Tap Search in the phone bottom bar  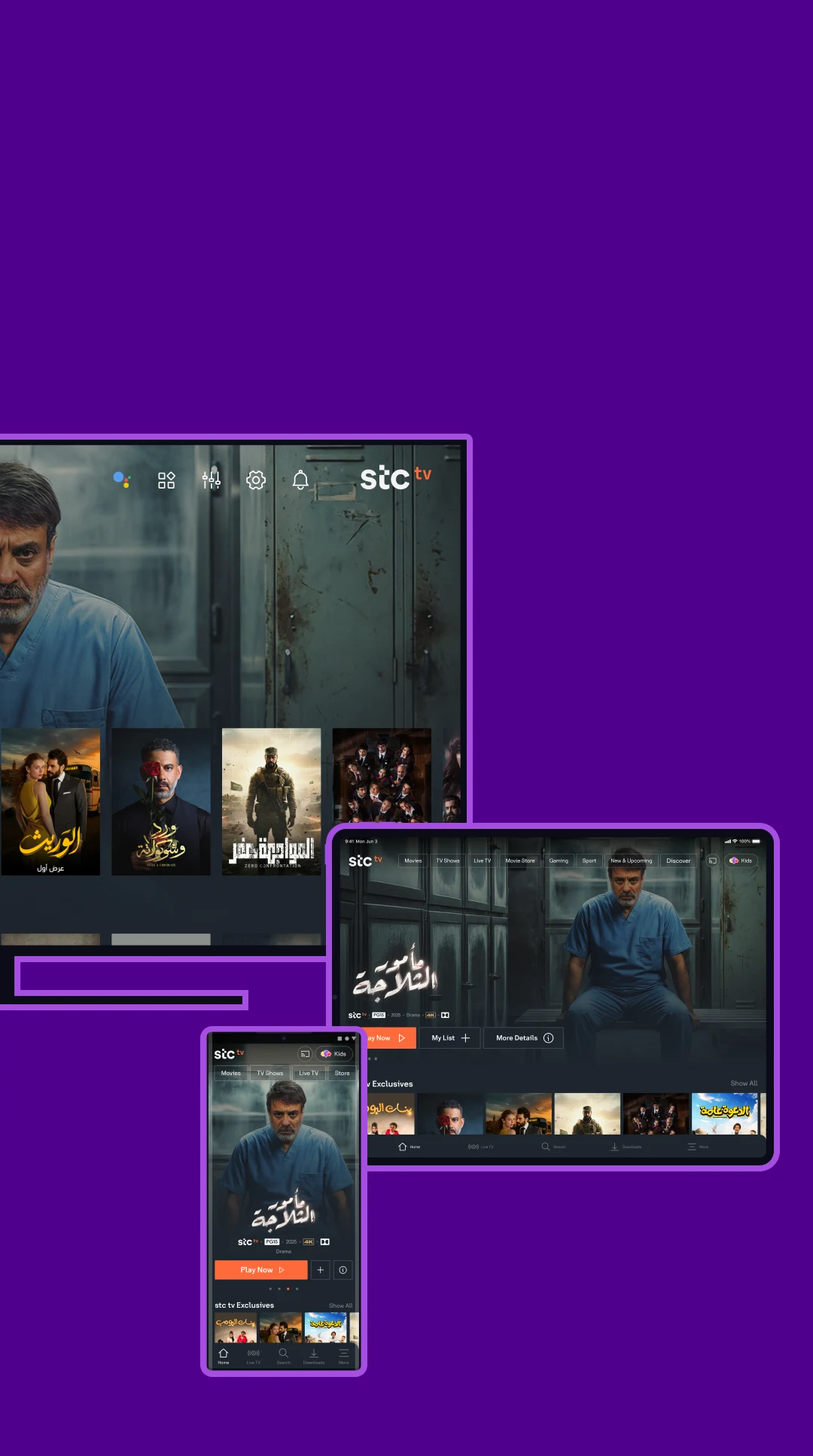[284, 1357]
